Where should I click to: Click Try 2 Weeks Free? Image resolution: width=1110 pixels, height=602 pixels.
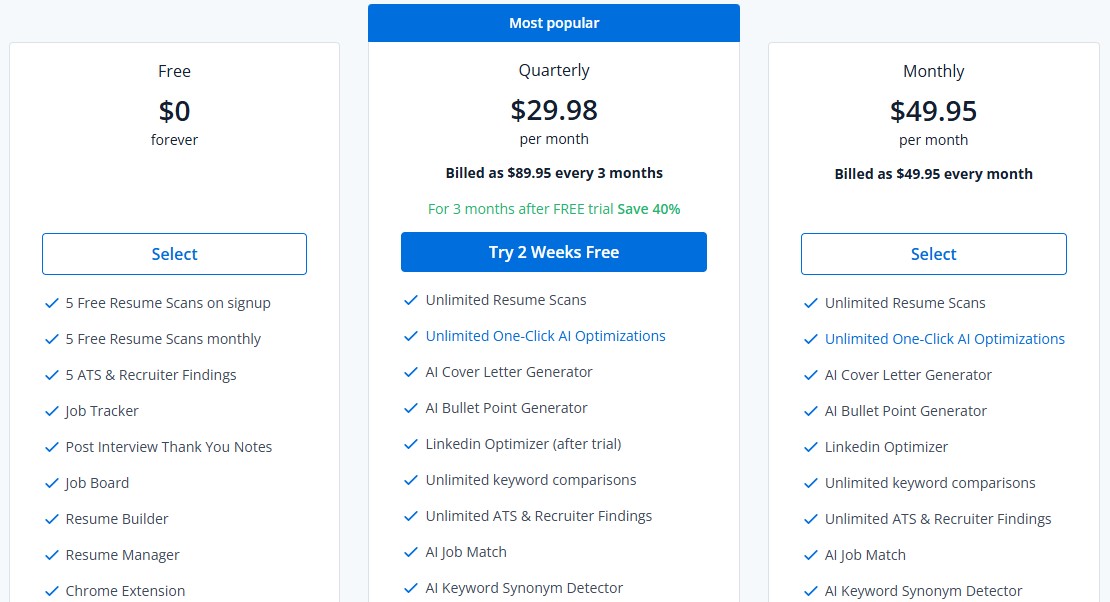(553, 252)
